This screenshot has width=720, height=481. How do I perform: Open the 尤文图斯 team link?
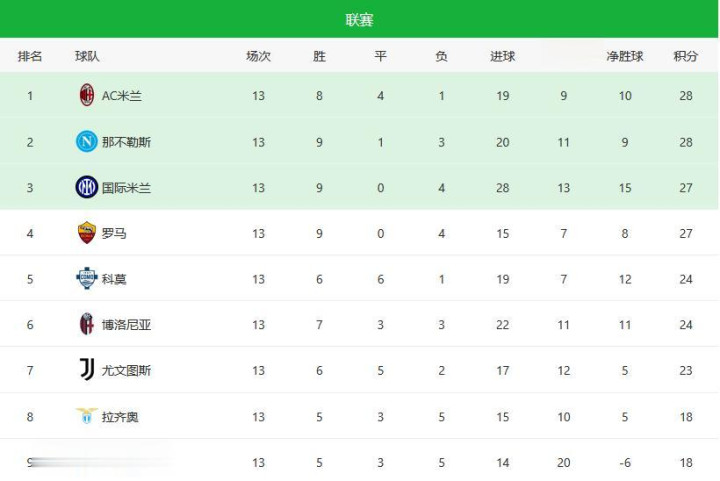point(127,371)
